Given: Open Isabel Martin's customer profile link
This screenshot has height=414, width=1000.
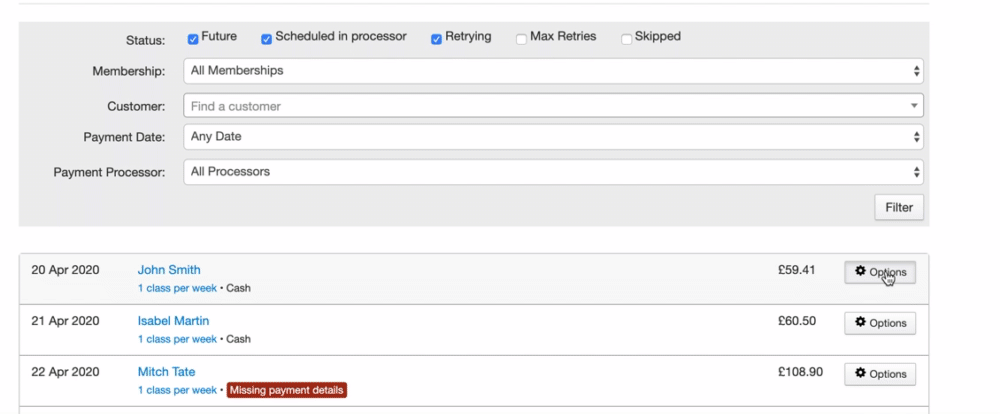Looking at the screenshot, I should coord(173,321).
